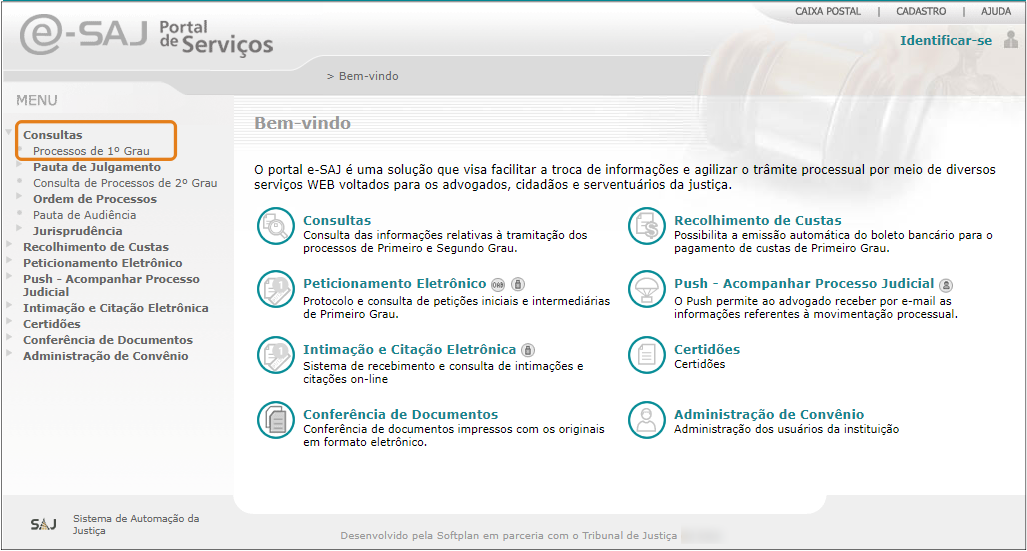Click the SAJ logo in the footer
Screen dimensions: 1027x551
click(x=43, y=524)
